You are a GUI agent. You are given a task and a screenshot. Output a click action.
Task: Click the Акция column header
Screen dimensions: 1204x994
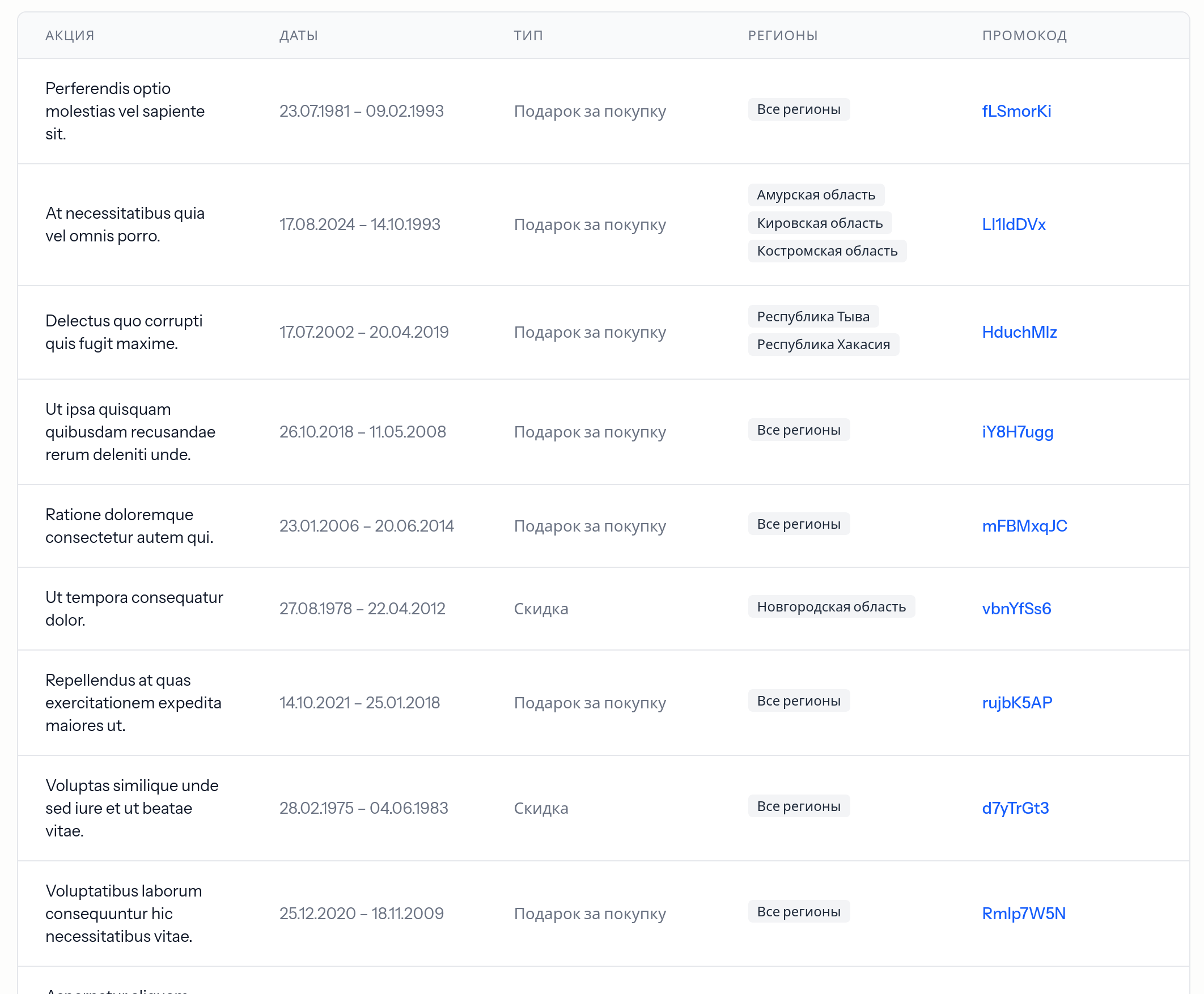pos(70,36)
